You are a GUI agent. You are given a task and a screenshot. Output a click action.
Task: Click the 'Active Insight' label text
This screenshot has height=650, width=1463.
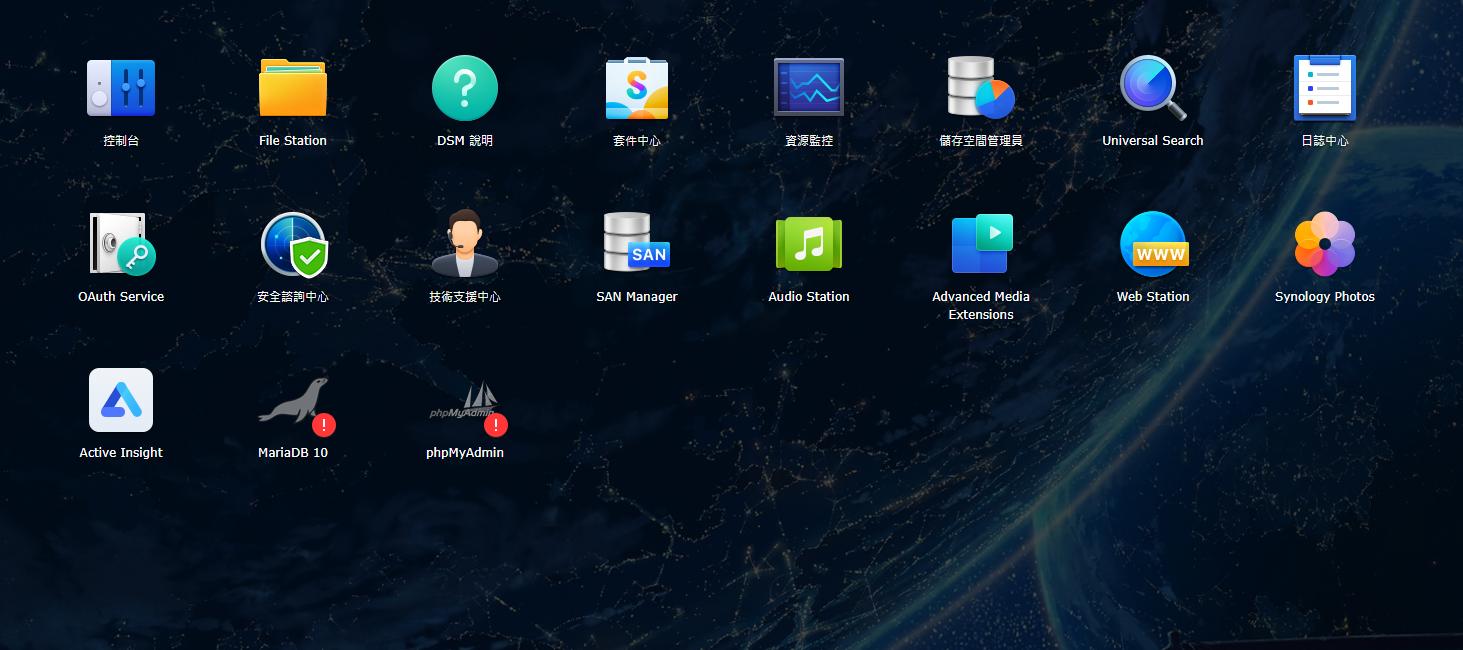point(121,453)
